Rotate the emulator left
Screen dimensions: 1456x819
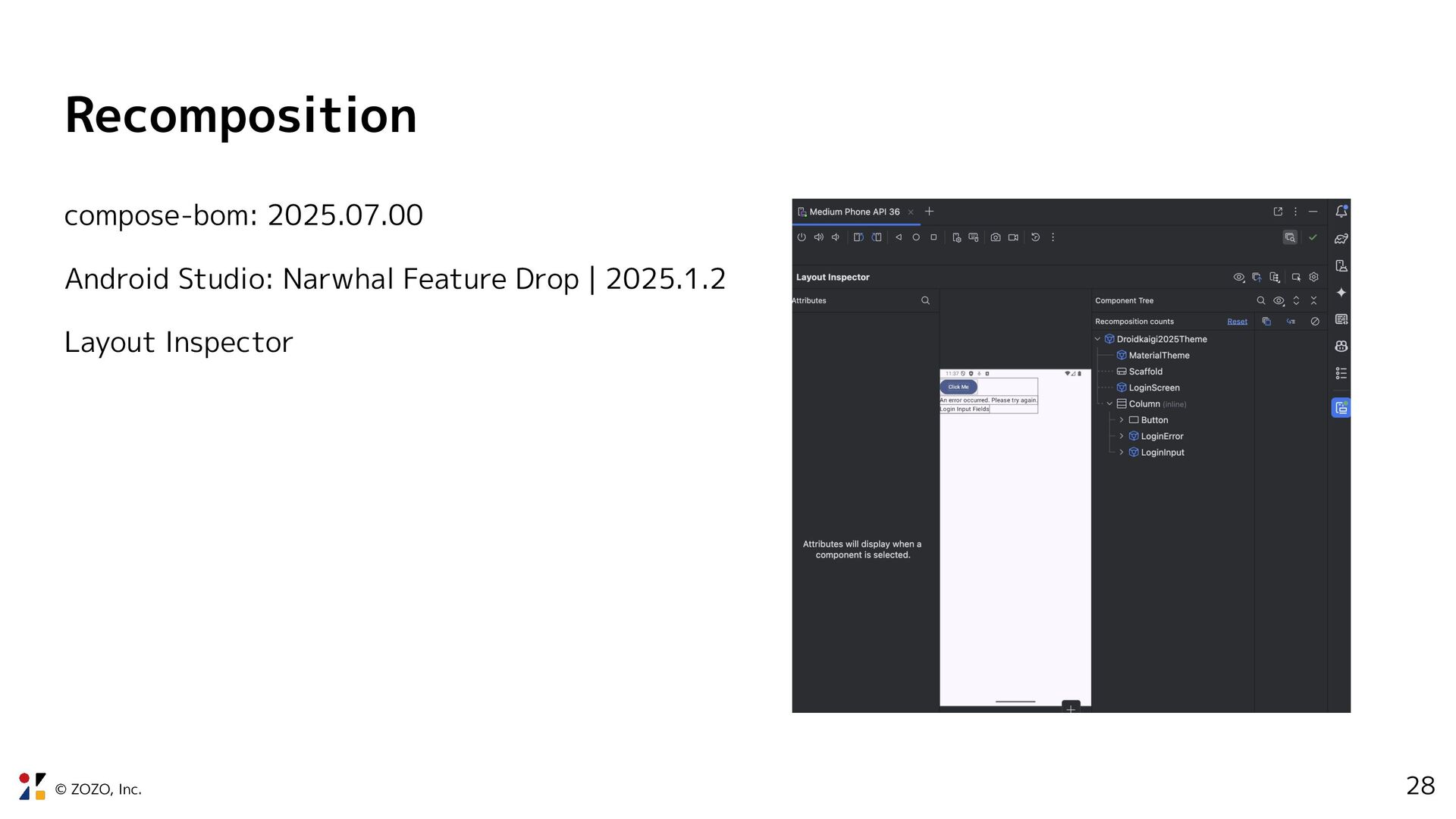858,237
